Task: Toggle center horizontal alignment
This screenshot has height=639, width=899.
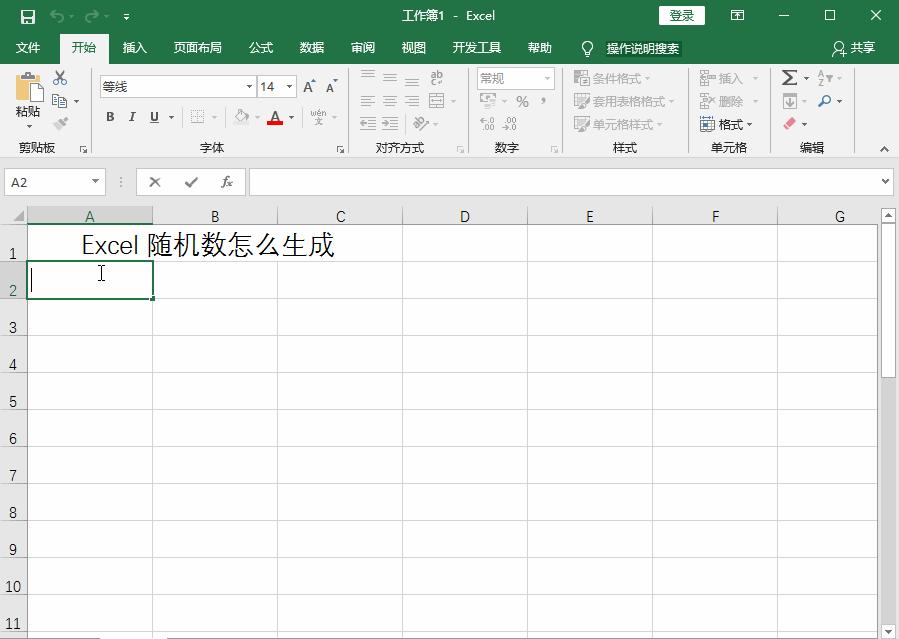Action: (390, 101)
